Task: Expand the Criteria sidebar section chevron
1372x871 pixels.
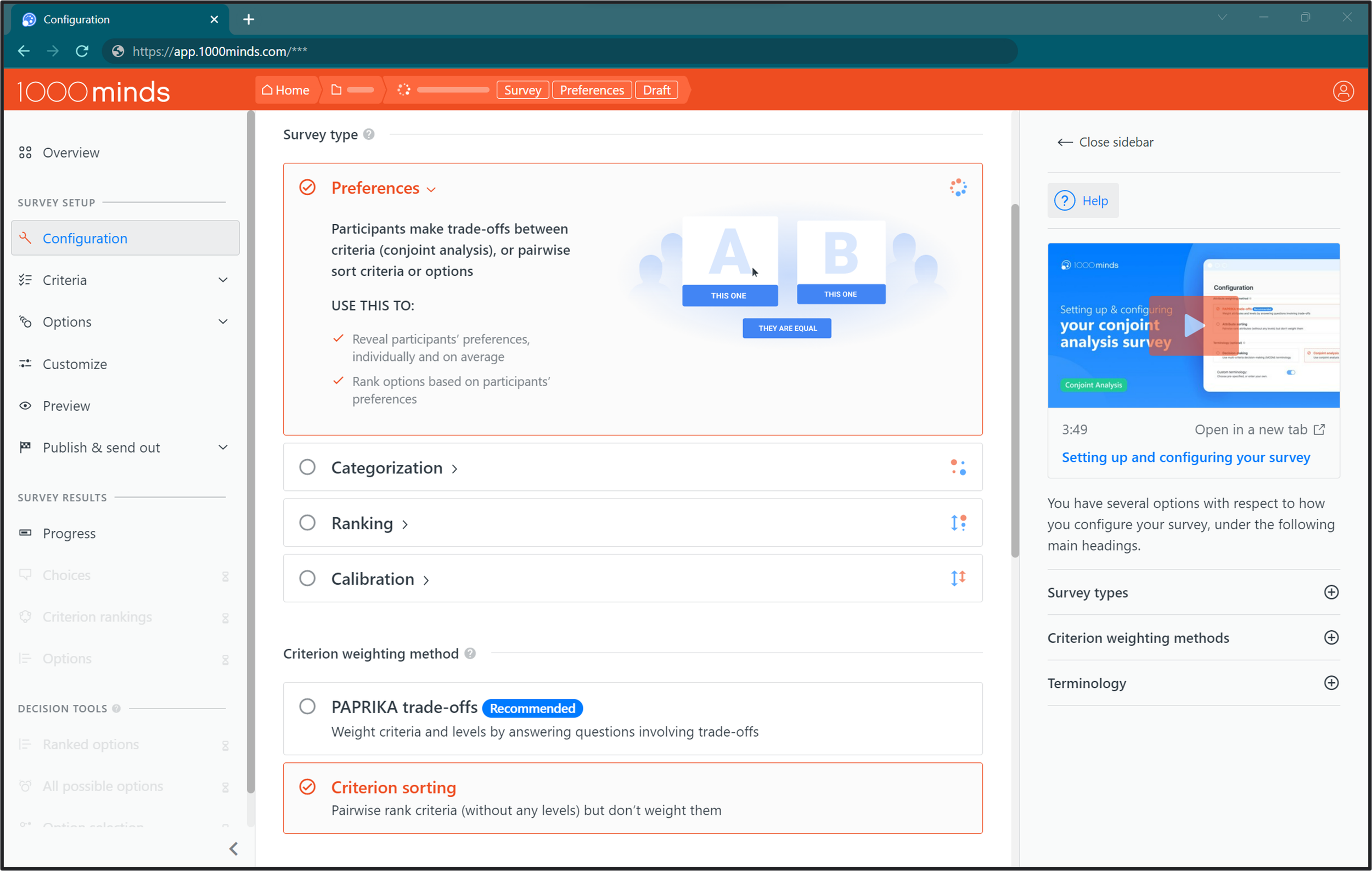Action: (223, 280)
